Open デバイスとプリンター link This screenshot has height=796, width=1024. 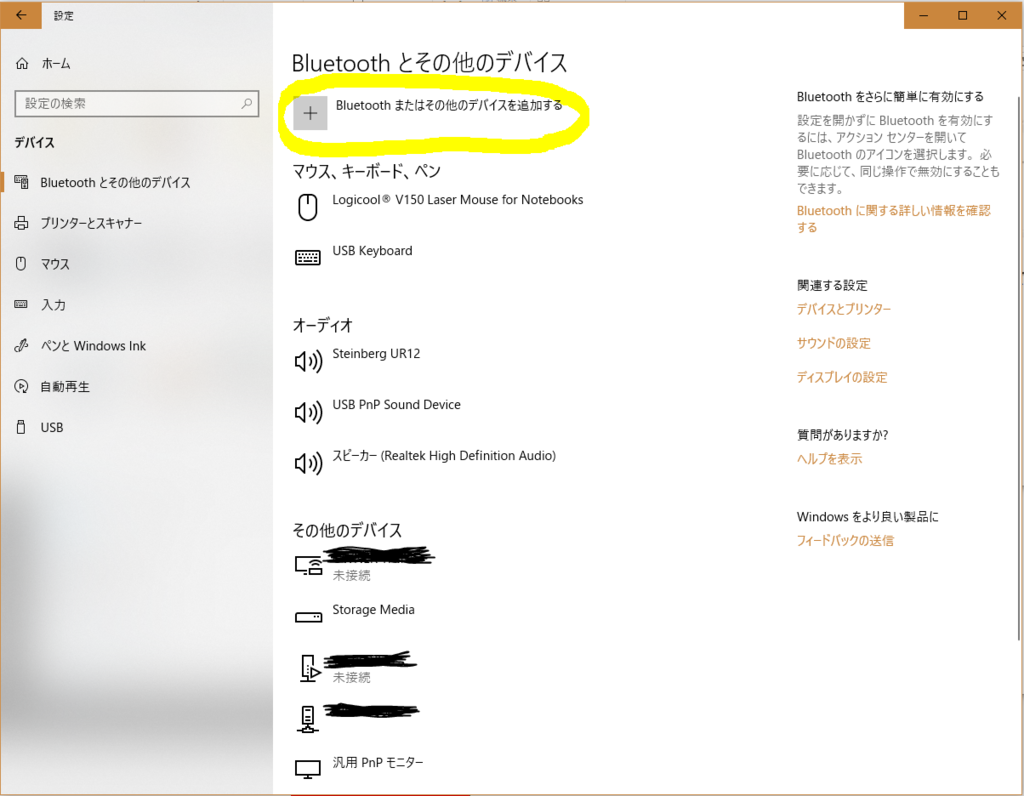tap(844, 309)
